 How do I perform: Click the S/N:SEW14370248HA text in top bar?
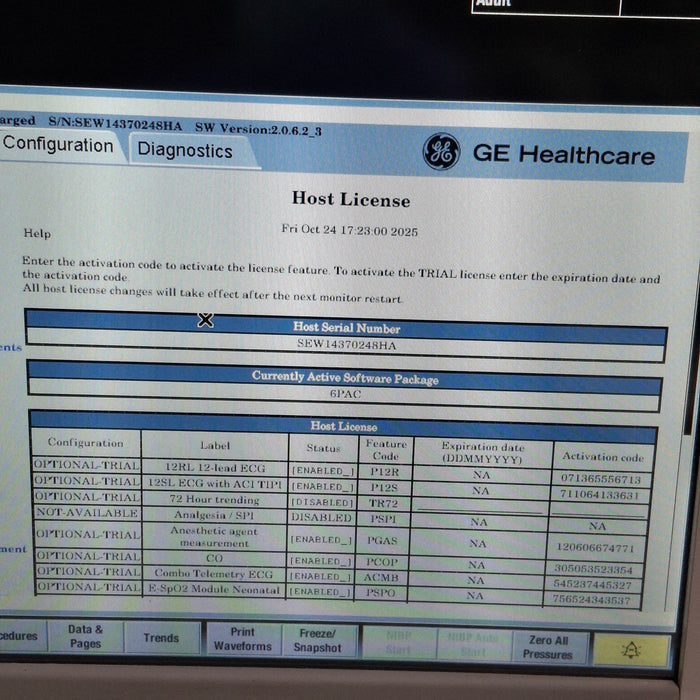point(115,123)
